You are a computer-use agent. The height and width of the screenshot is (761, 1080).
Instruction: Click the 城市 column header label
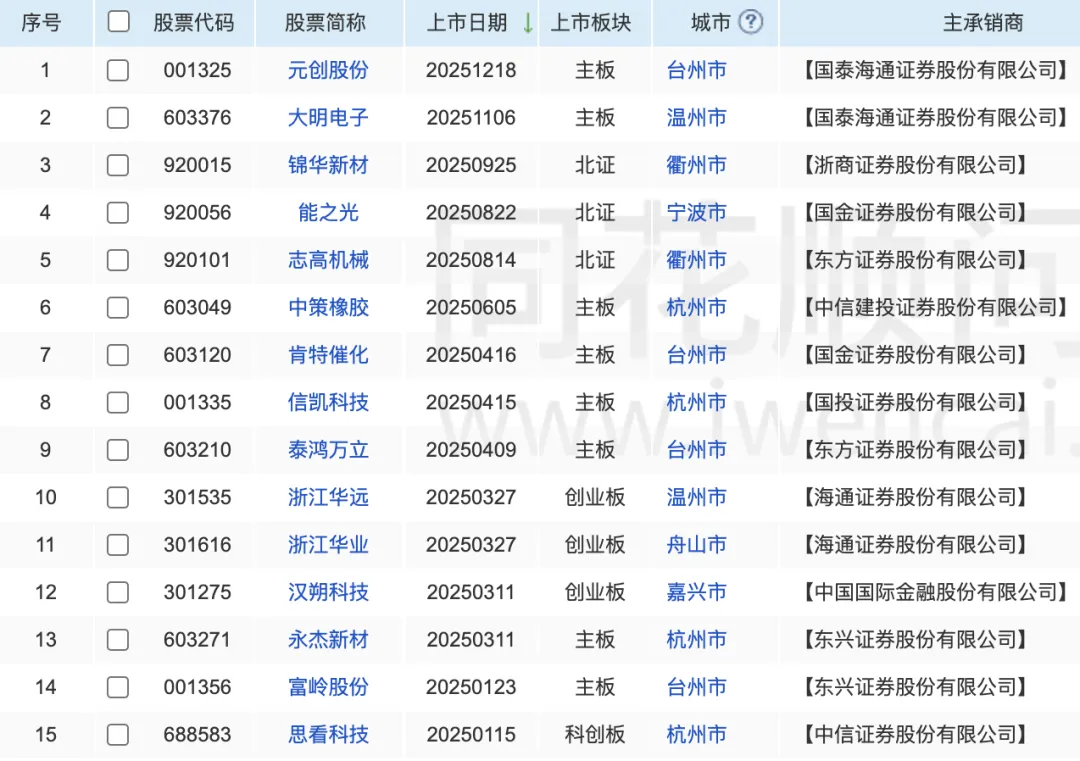click(711, 23)
